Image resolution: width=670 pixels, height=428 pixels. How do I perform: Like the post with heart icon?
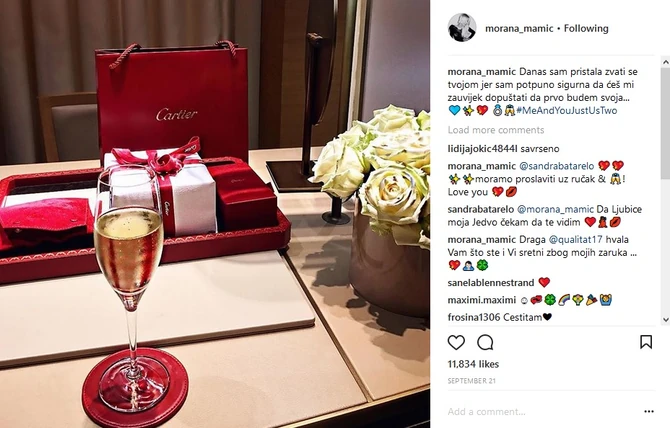pos(456,342)
